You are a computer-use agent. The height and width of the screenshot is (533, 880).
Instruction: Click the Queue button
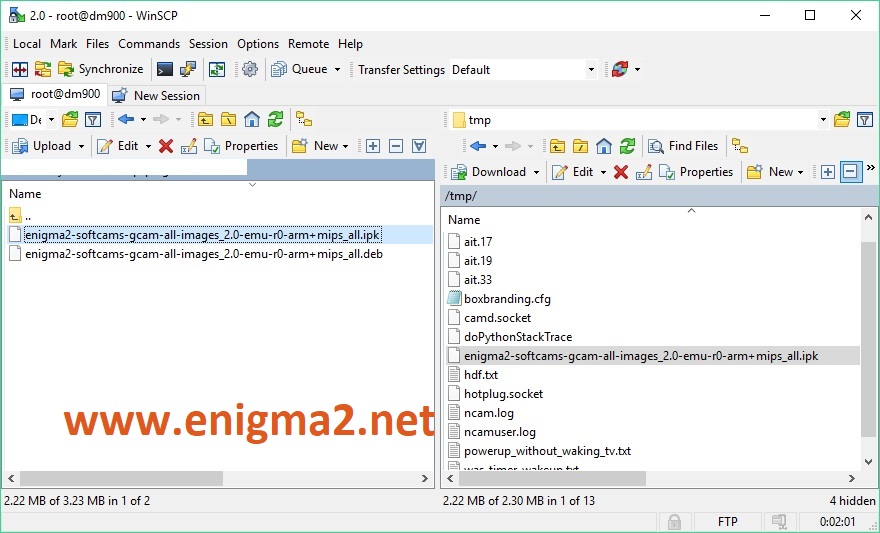click(300, 70)
